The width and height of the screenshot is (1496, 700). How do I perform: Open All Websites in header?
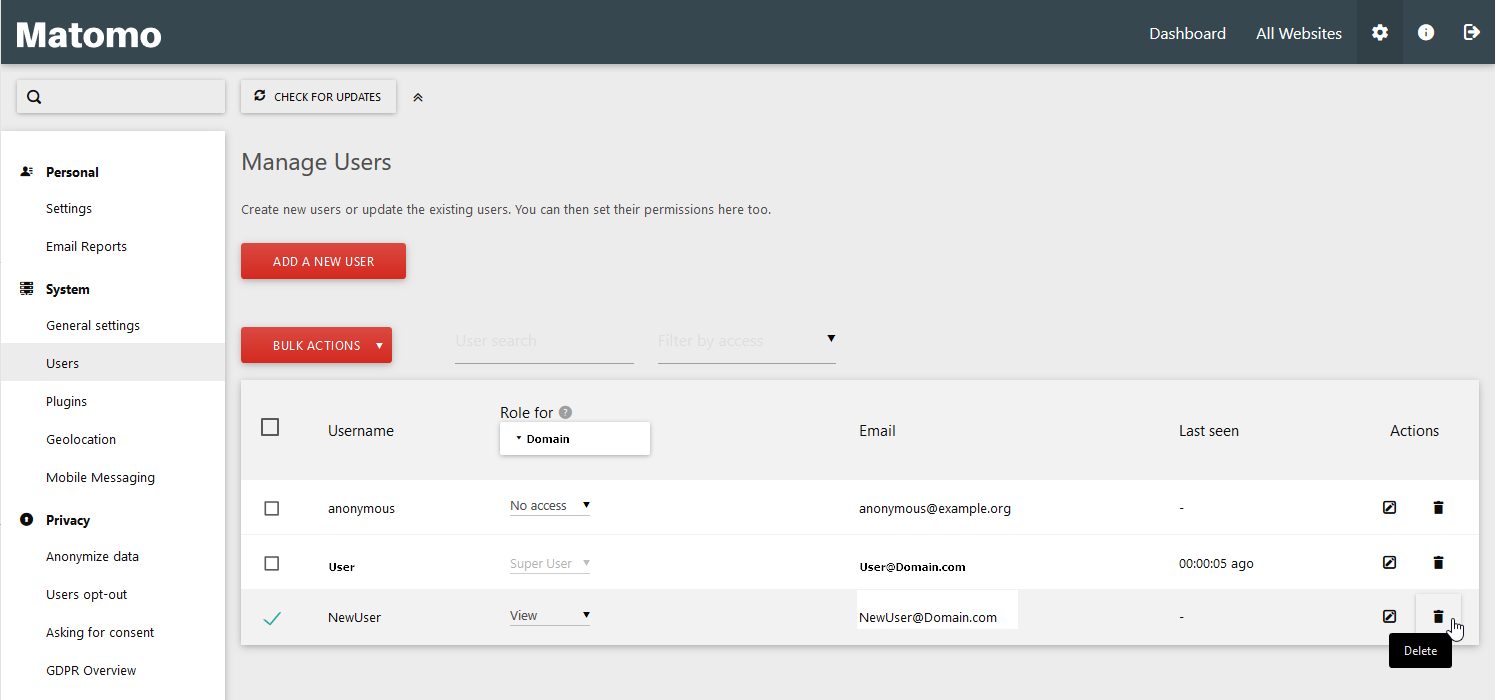pos(1299,33)
